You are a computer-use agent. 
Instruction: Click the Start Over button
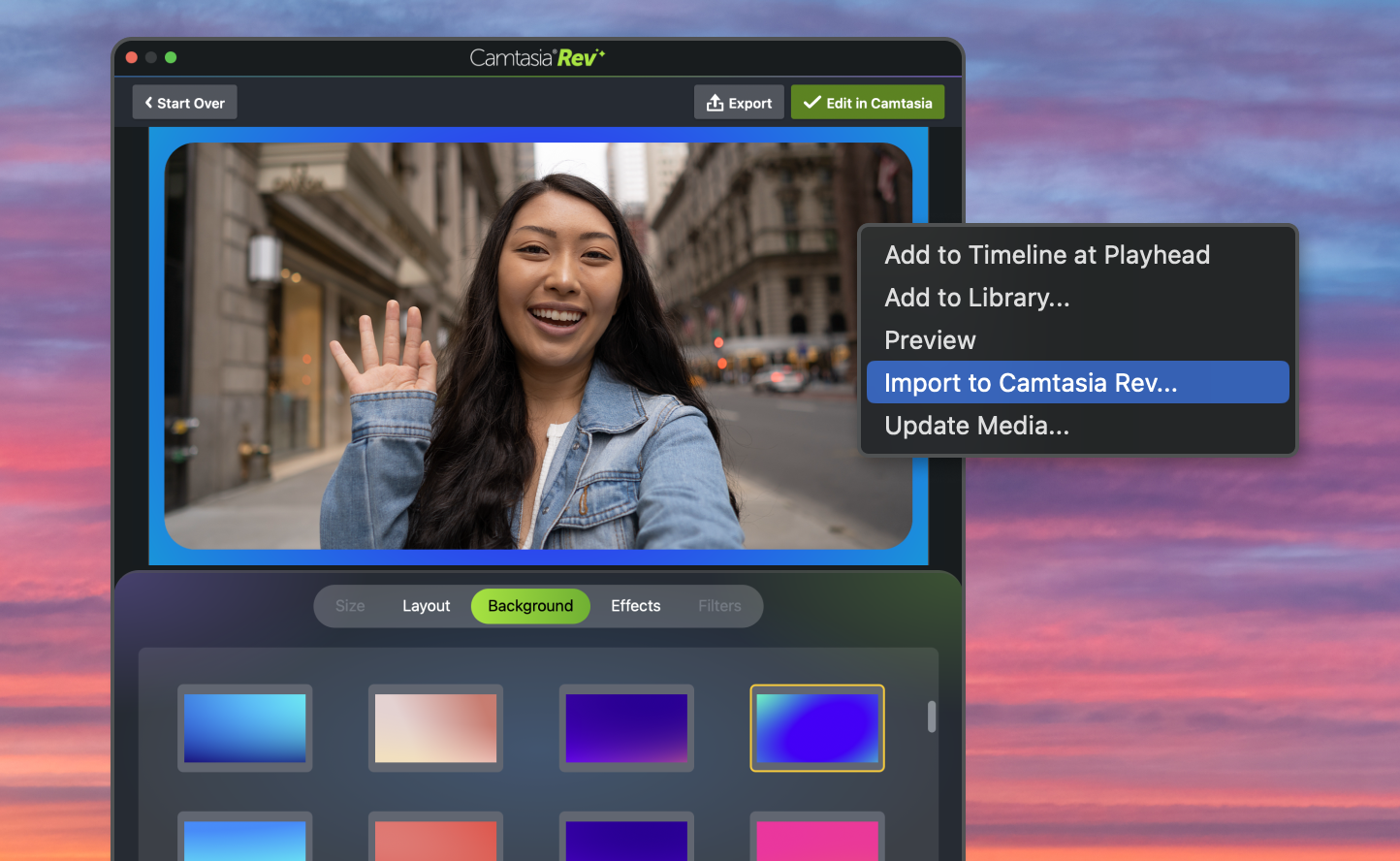[x=184, y=103]
